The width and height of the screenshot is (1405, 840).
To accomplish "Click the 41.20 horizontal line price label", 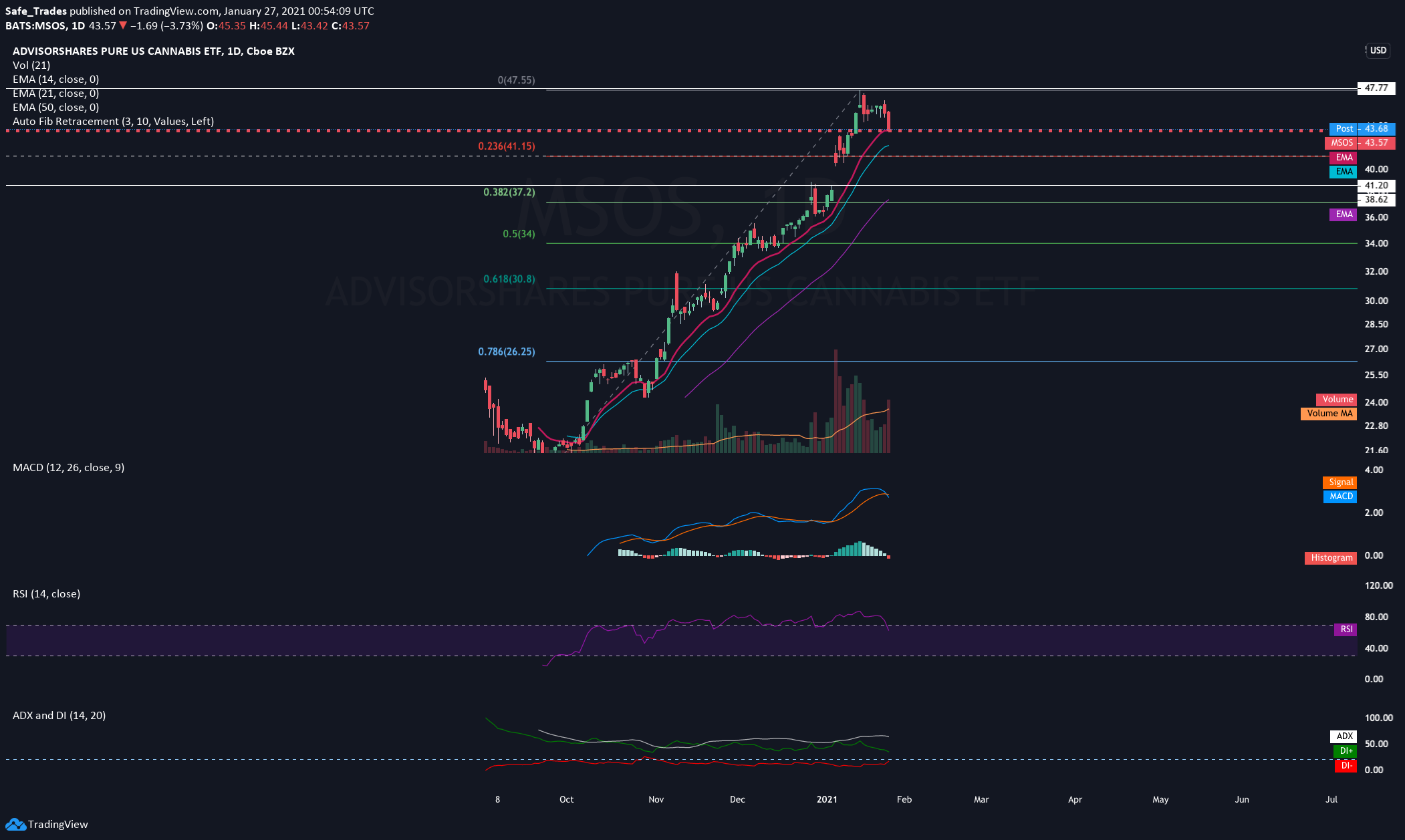I will coord(1376,186).
